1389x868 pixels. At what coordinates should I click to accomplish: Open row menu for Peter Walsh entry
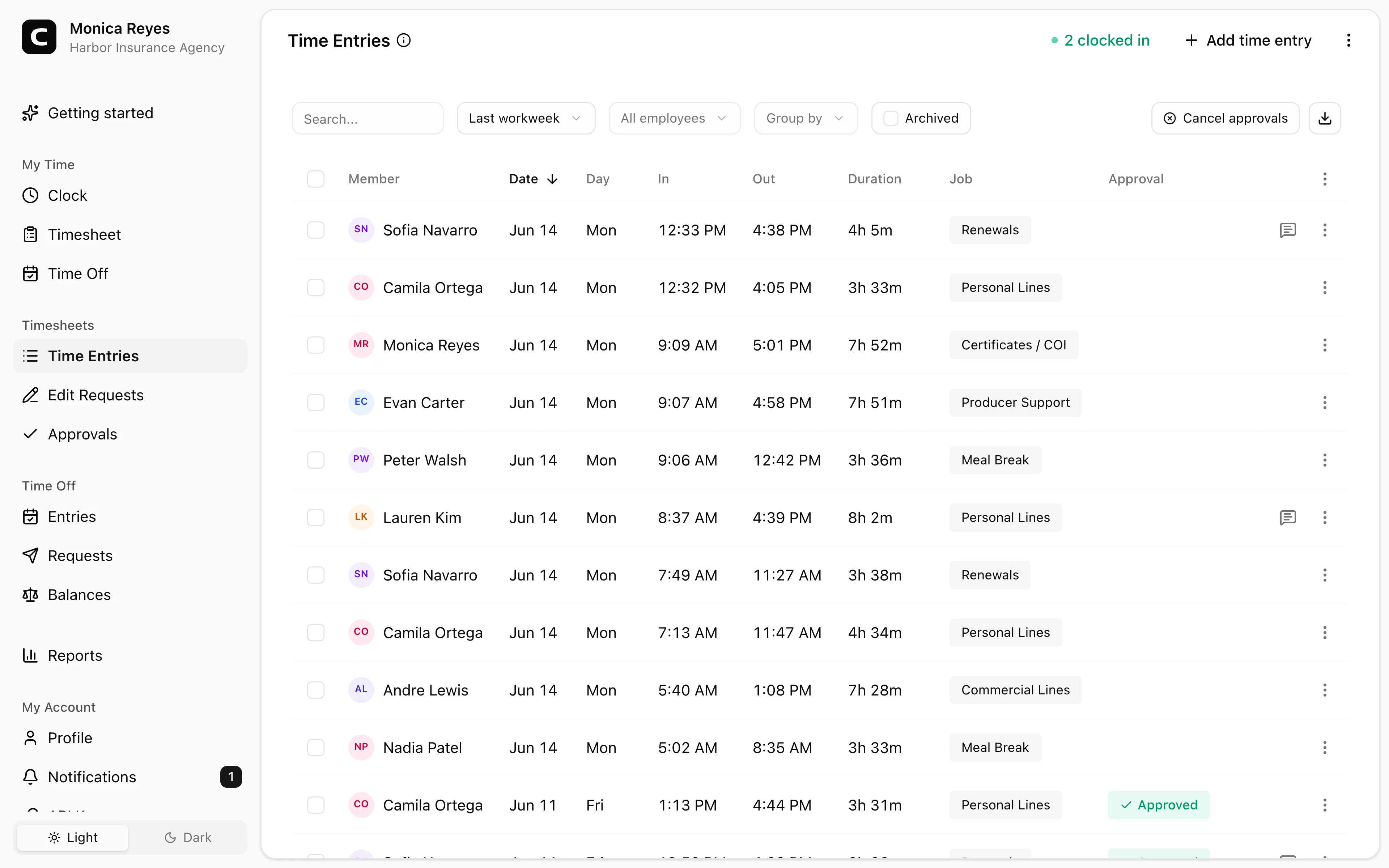(x=1325, y=460)
